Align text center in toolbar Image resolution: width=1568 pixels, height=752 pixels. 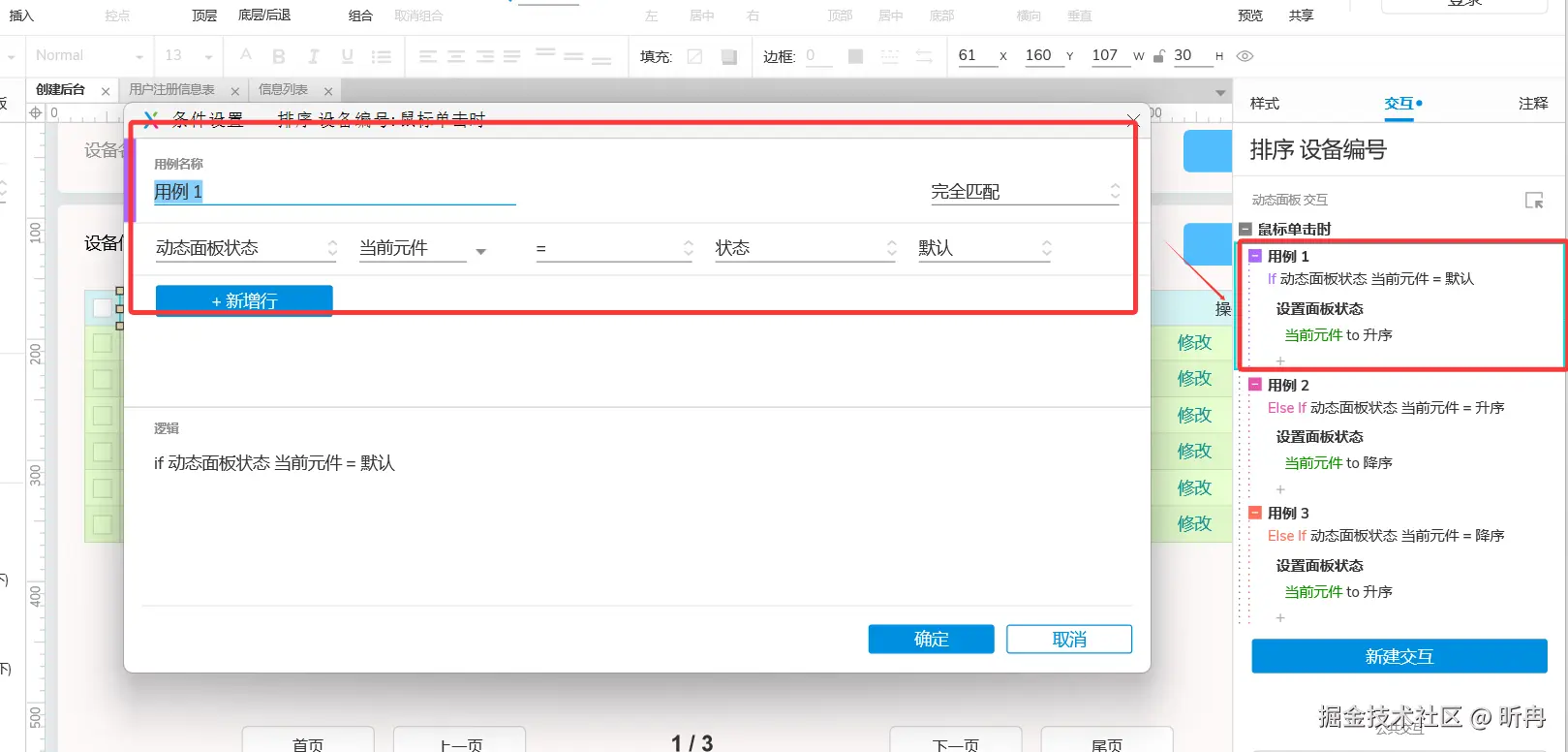(x=455, y=56)
